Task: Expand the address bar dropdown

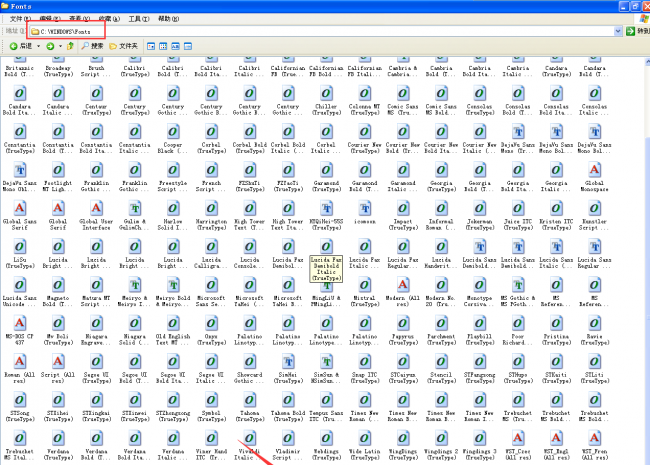Action: coord(618,31)
